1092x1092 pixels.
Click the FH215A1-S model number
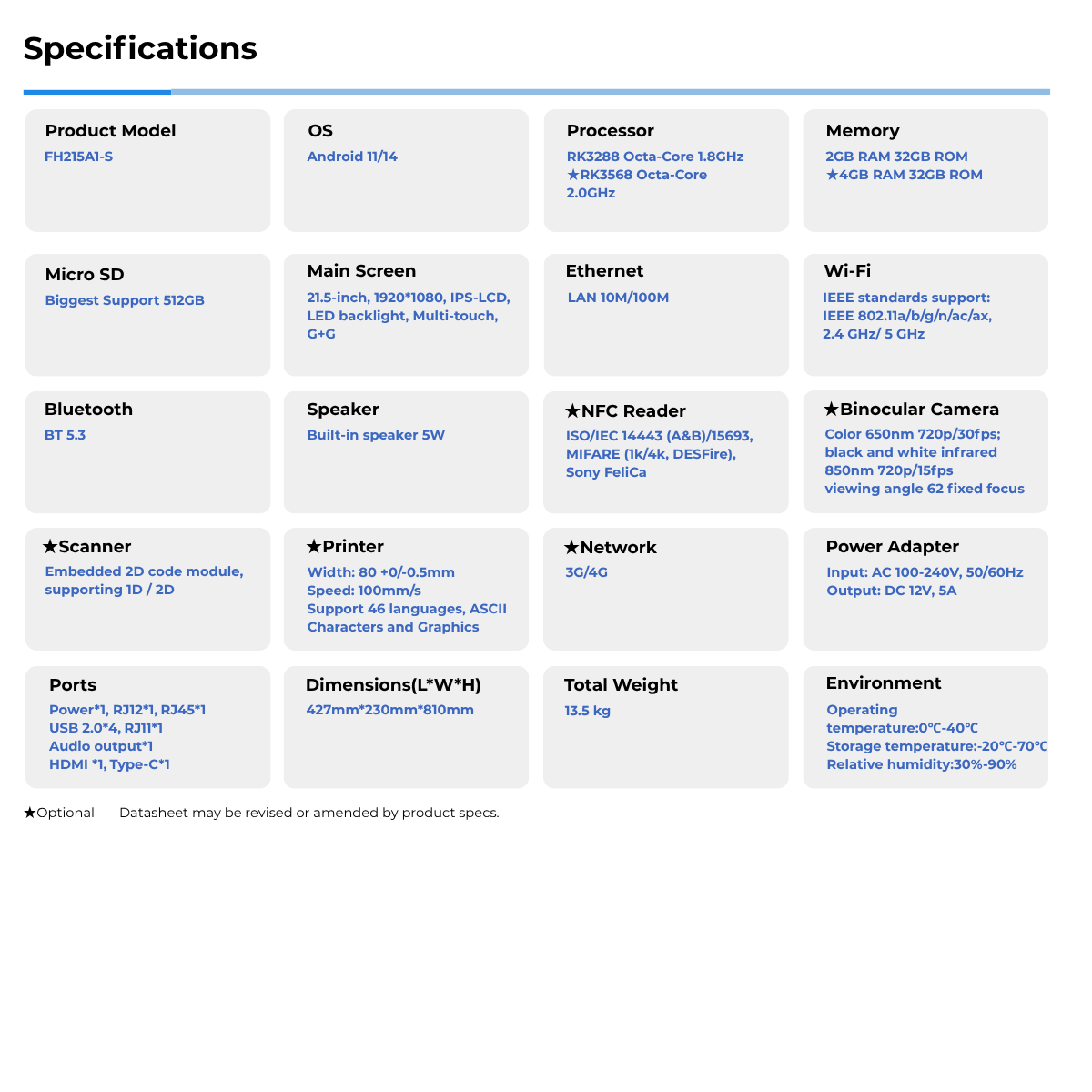tap(79, 157)
